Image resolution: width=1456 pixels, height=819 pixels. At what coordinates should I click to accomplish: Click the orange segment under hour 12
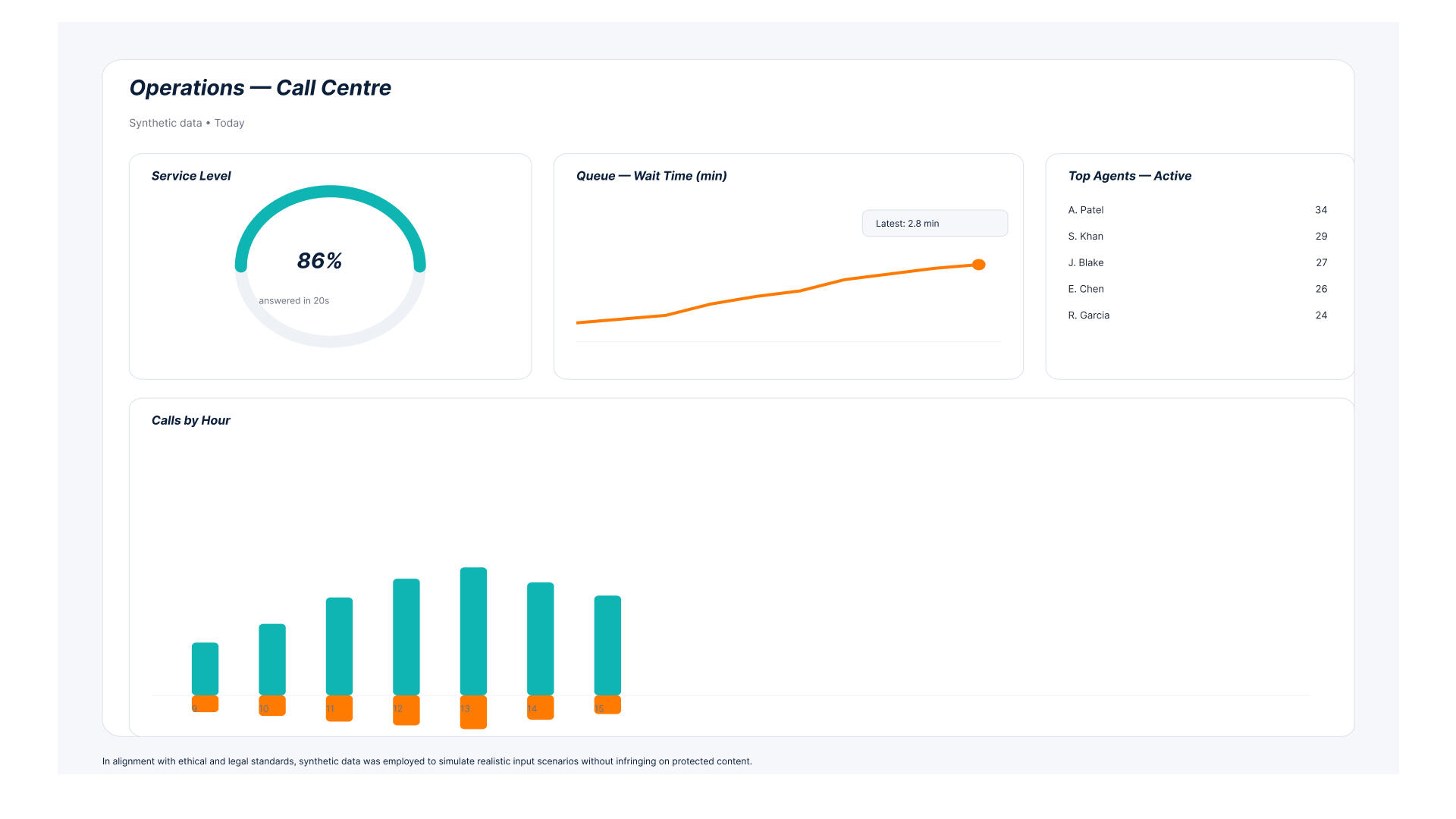(406, 714)
